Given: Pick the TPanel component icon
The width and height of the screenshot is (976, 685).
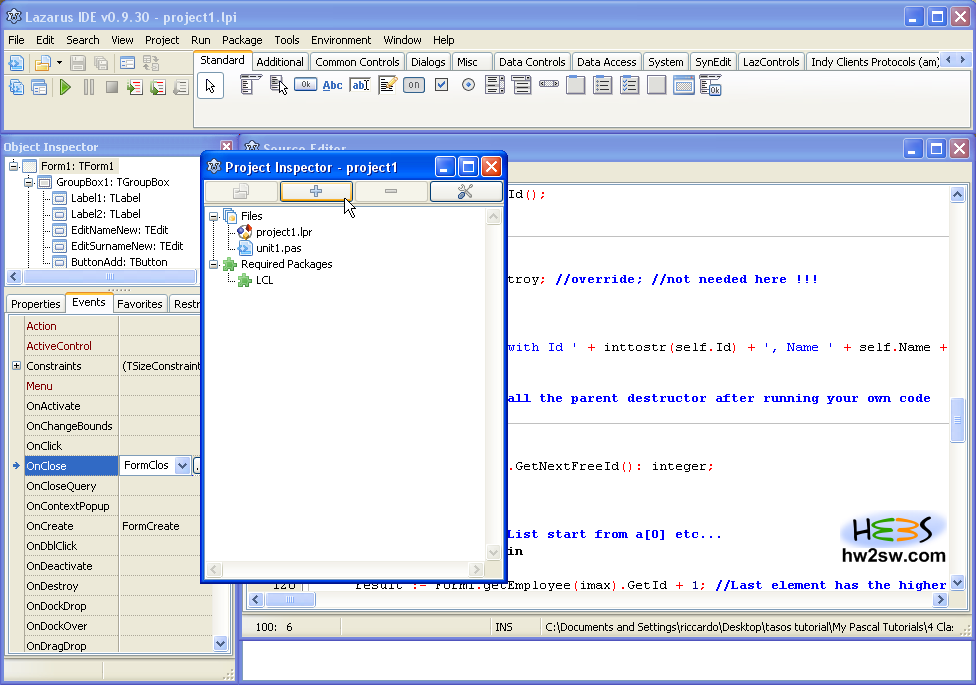Looking at the screenshot, I should click(657, 85).
